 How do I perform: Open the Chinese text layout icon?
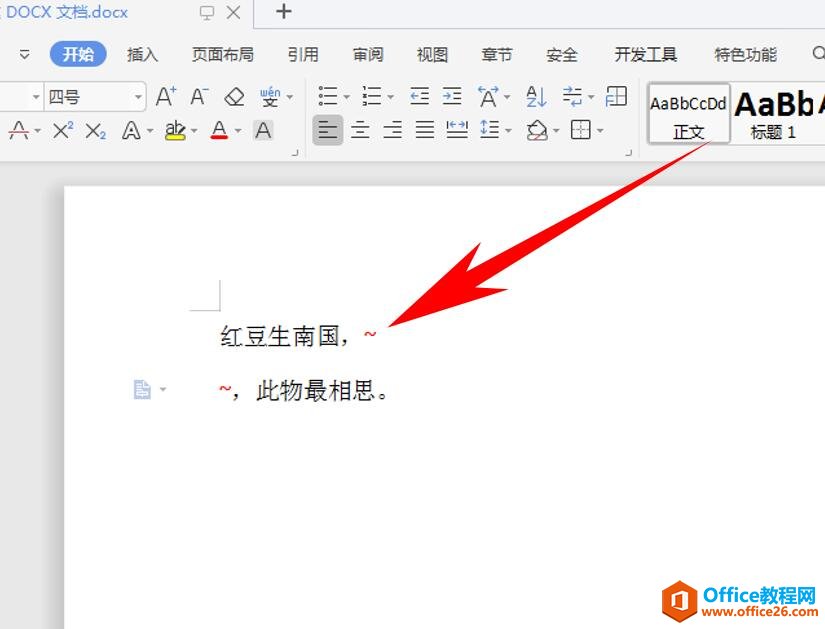coord(488,96)
